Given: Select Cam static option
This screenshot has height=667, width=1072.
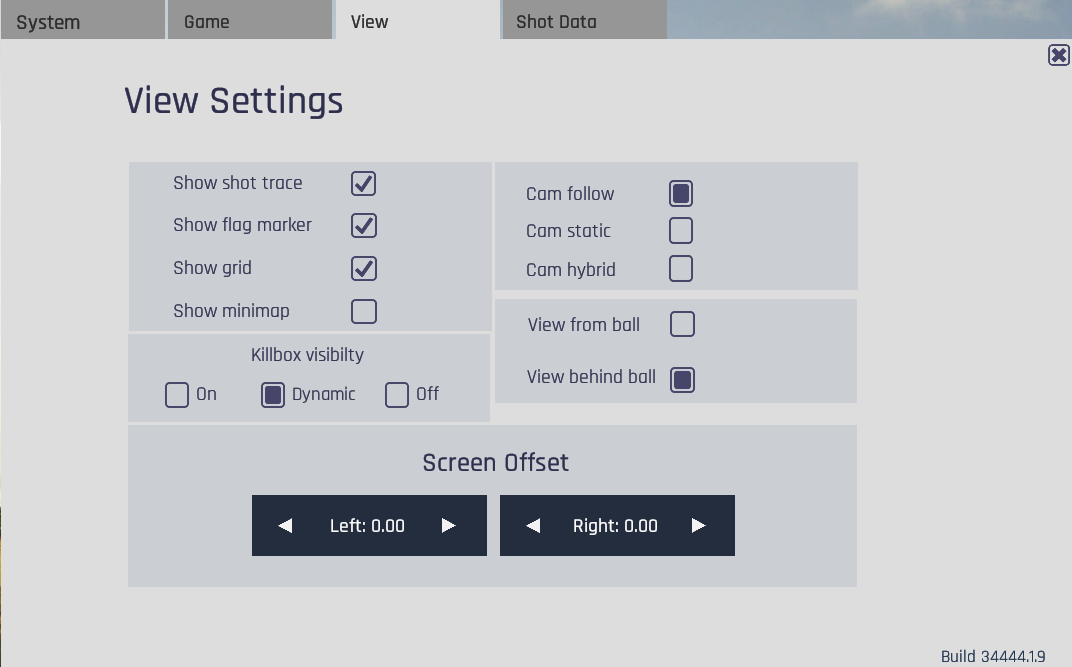Looking at the screenshot, I should coord(681,230).
